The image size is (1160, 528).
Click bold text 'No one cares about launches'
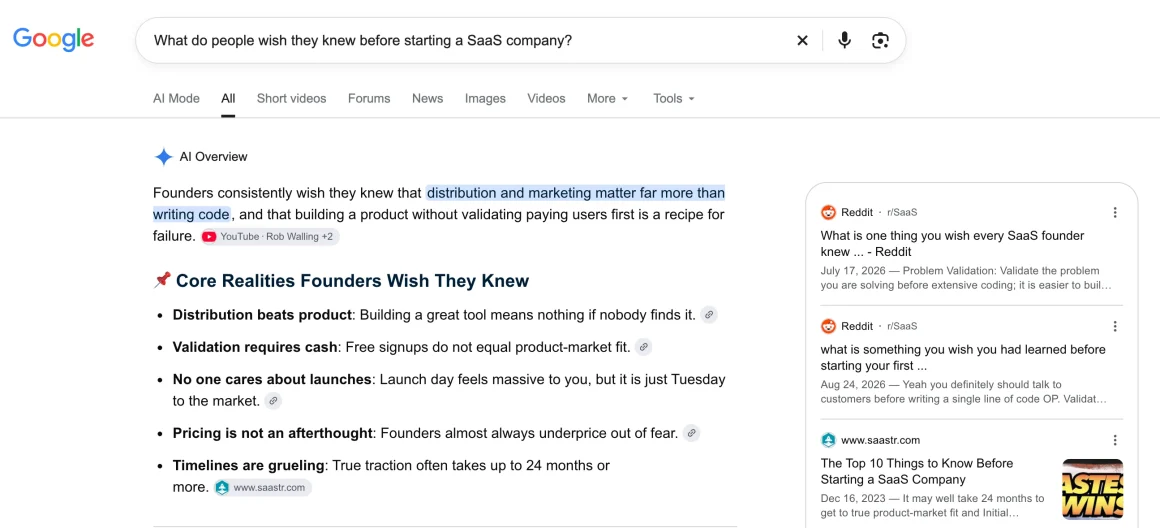272,379
